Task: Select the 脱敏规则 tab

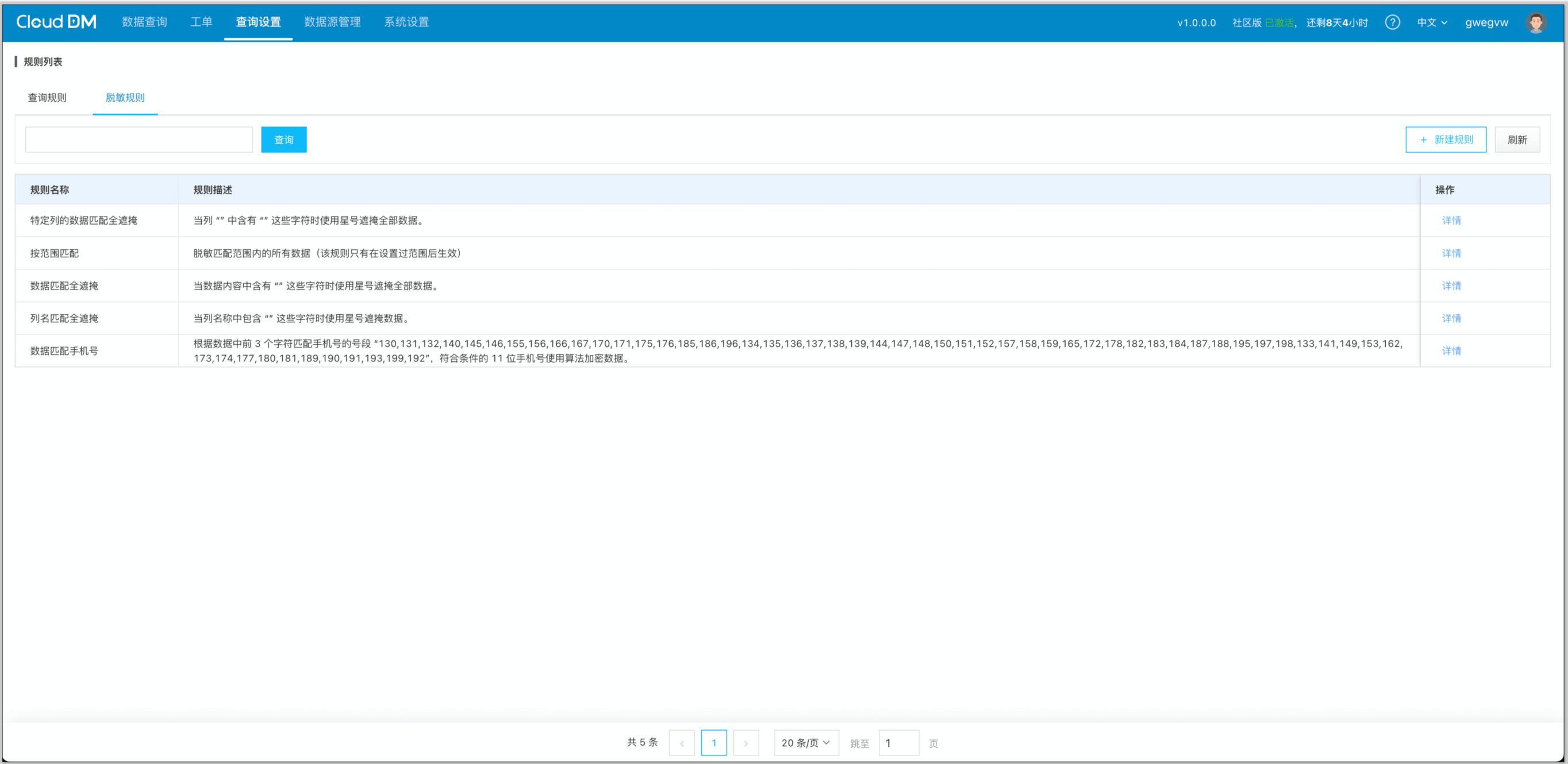Action: coord(125,97)
